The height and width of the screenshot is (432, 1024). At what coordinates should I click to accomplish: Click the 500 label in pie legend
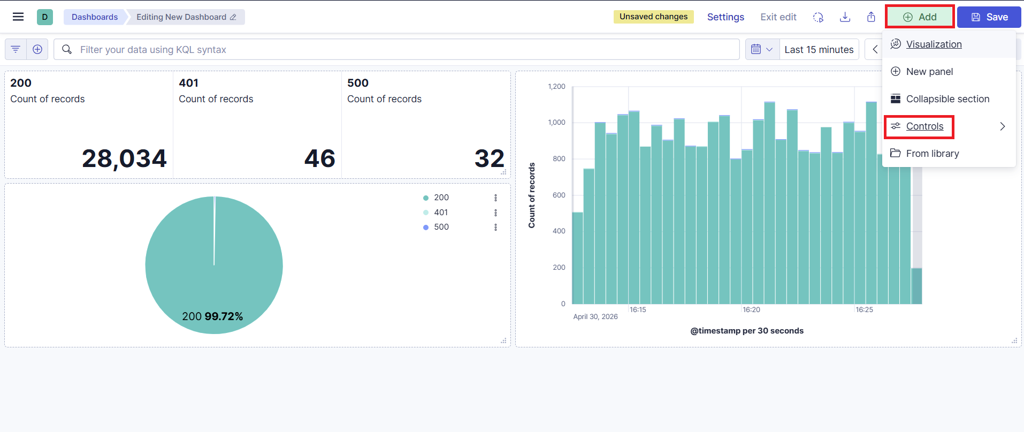tap(441, 228)
